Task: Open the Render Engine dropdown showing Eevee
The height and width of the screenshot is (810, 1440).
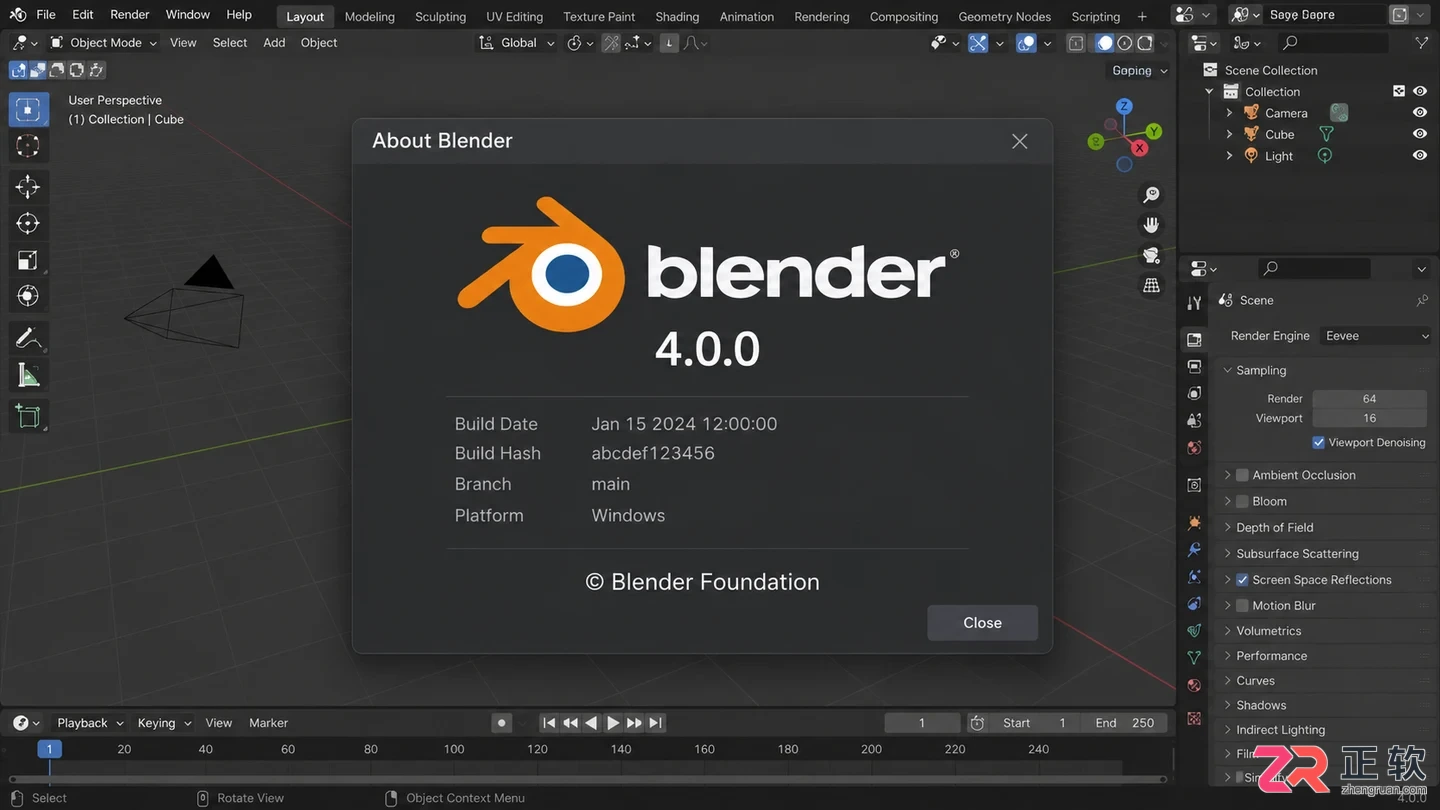Action: pos(1376,336)
